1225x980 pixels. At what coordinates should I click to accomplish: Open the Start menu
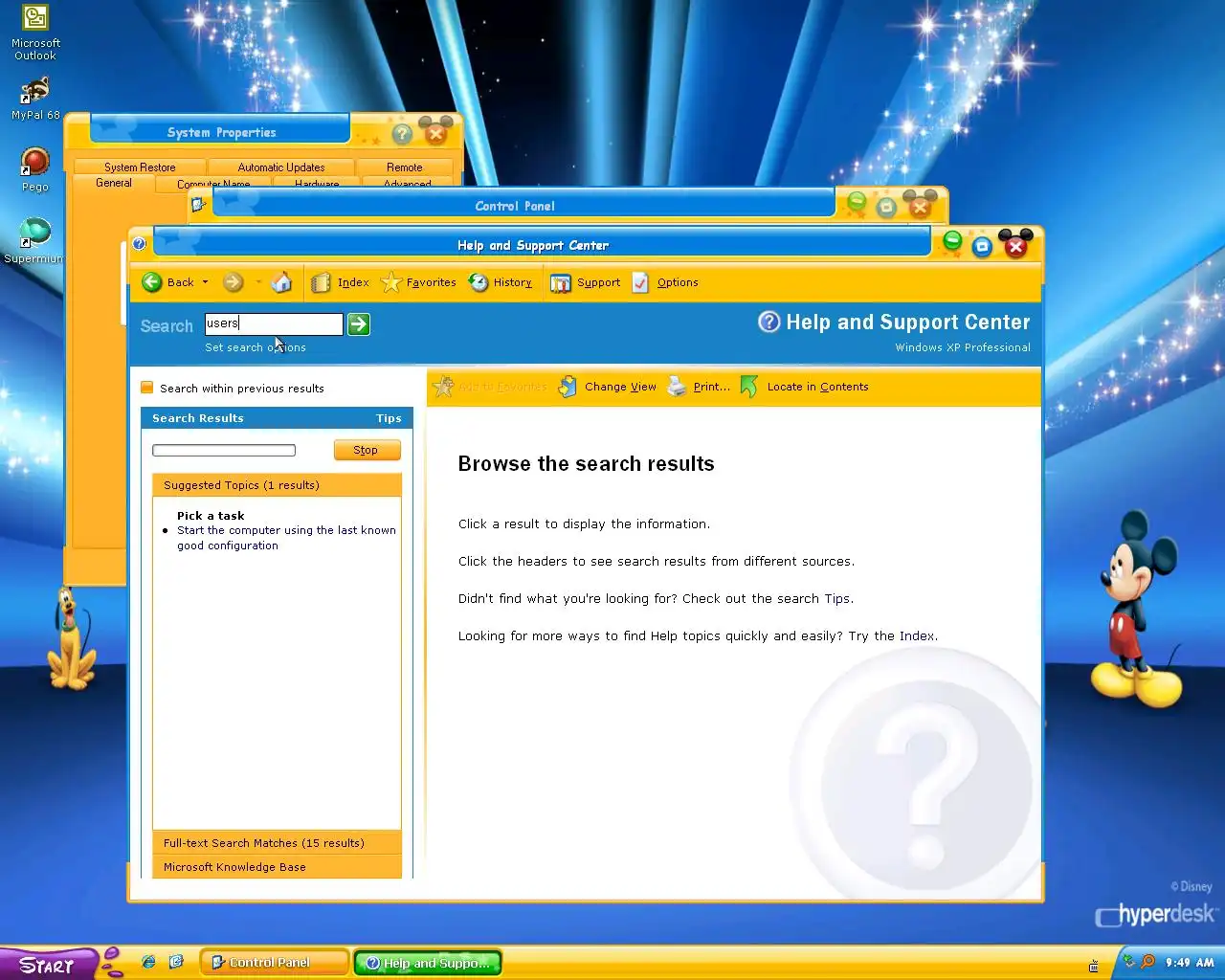(48, 964)
